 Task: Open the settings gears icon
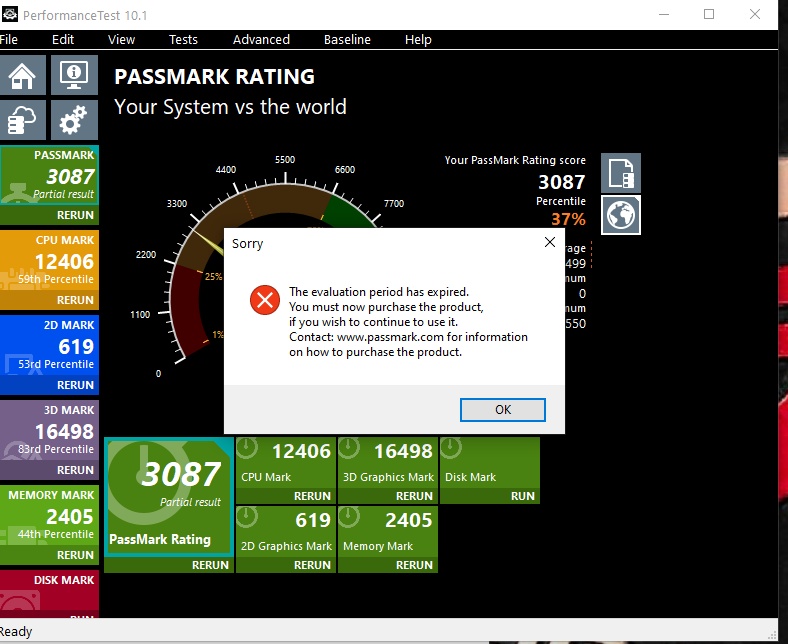(x=74, y=120)
